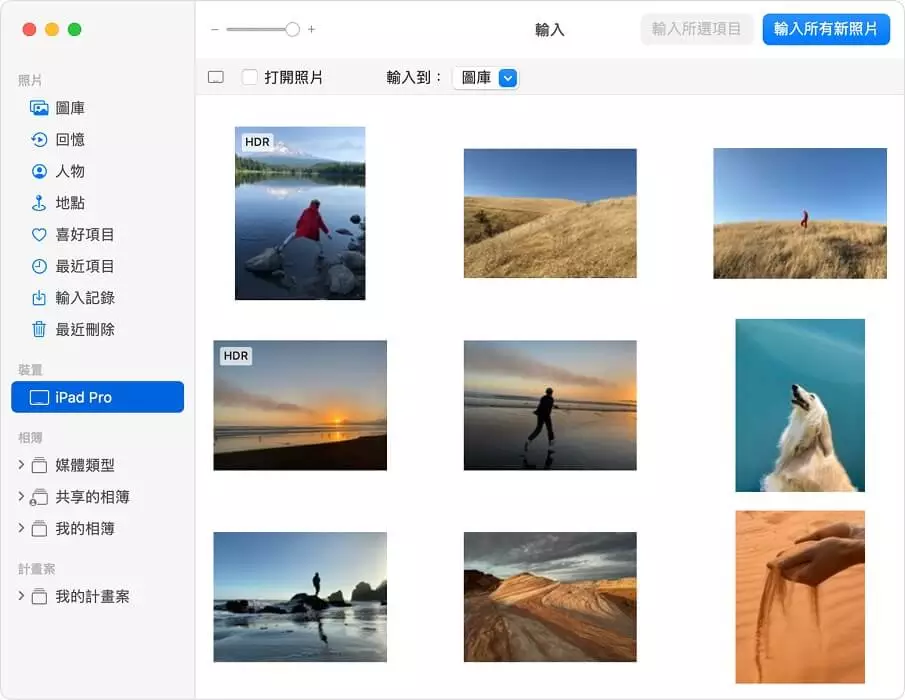Click the 輸入所有新照片 button
905x700 pixels.
(x=825, y=29)
